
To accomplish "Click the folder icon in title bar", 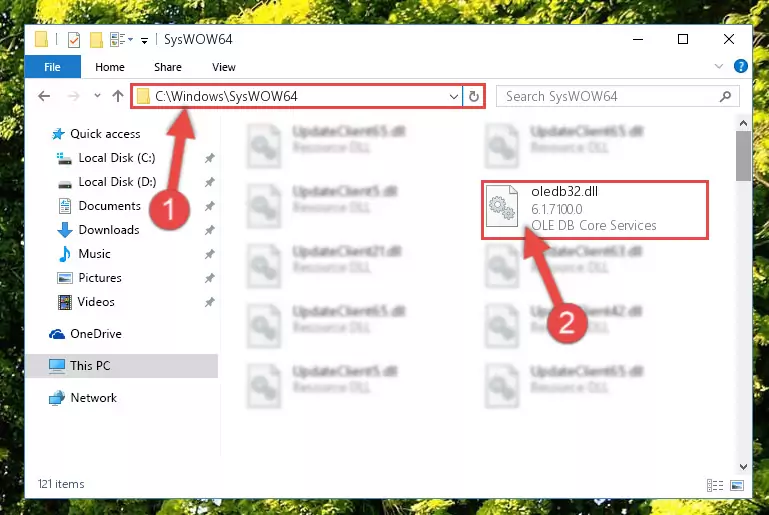I will click(x=42, y=39).
